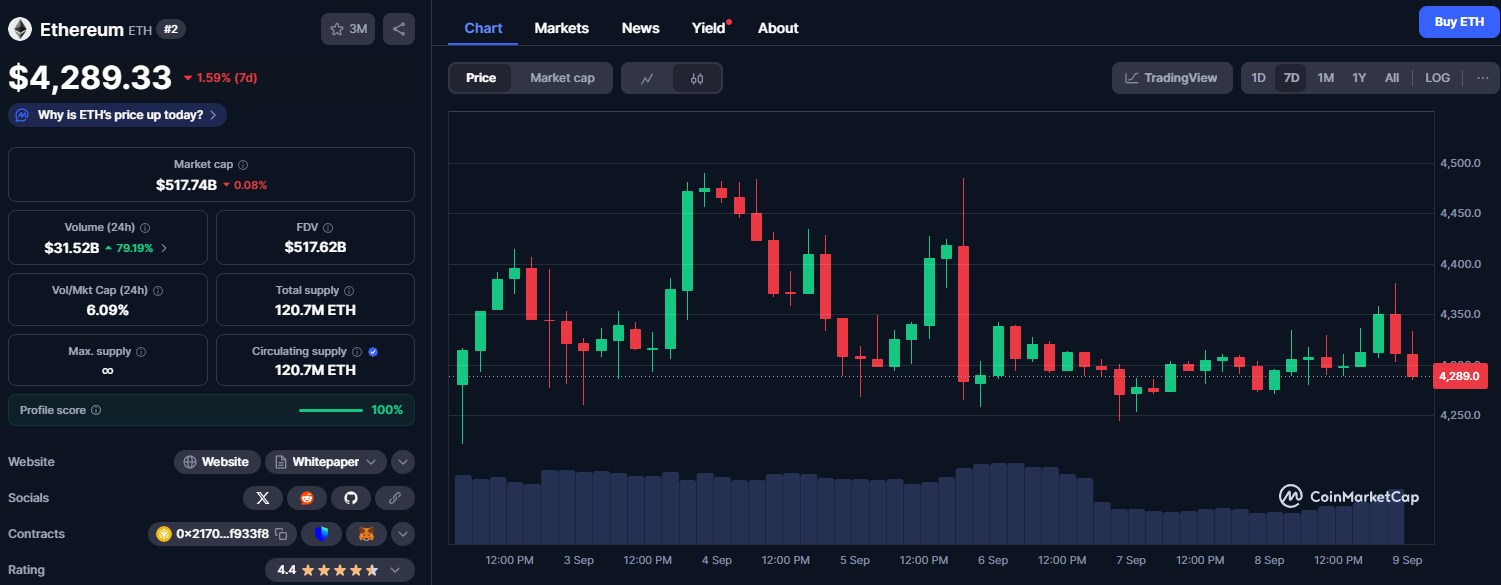Click the Market cap info icon

coord(243,164)
